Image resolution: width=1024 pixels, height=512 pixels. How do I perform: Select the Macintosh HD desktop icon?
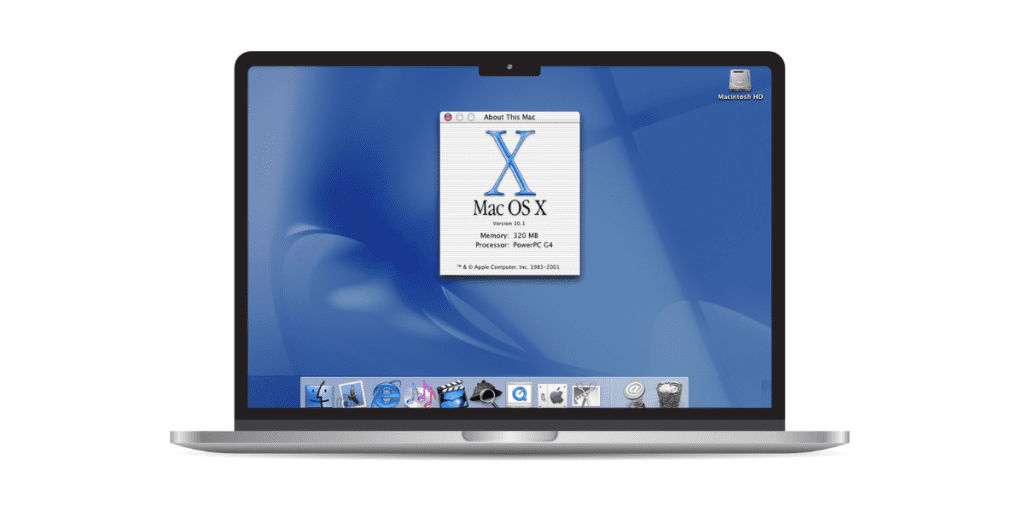740,85
